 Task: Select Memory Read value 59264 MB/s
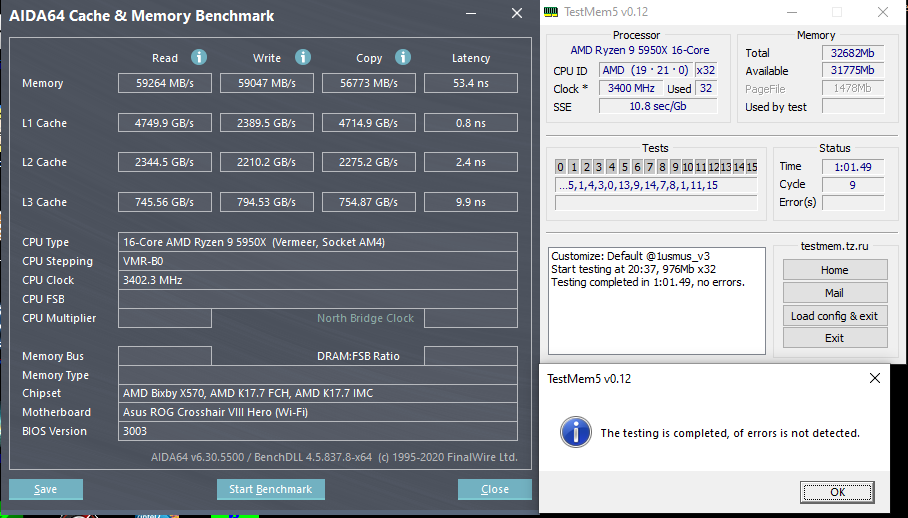click(x=165, y=83)
